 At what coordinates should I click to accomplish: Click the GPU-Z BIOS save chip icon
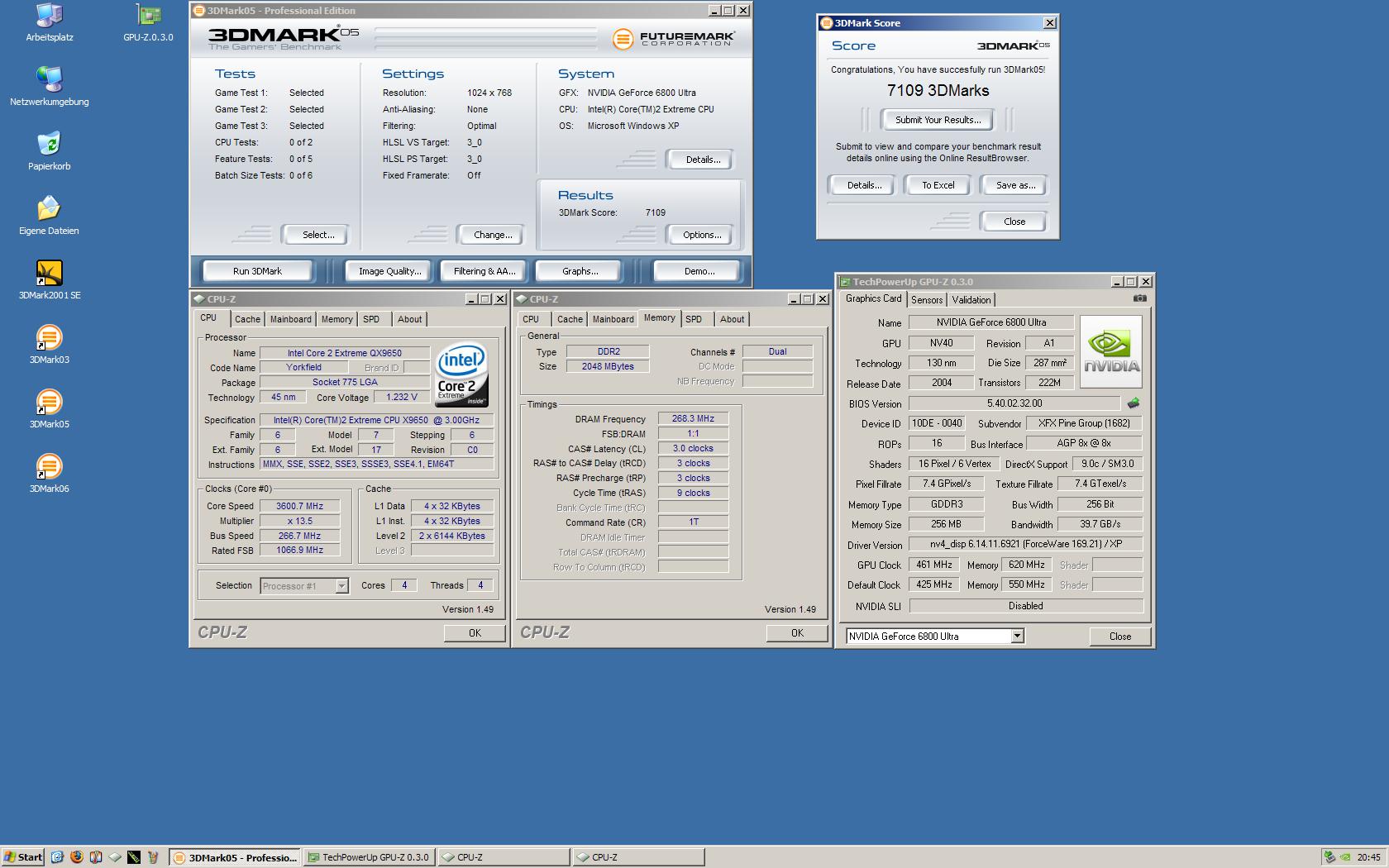point(1134,403)
